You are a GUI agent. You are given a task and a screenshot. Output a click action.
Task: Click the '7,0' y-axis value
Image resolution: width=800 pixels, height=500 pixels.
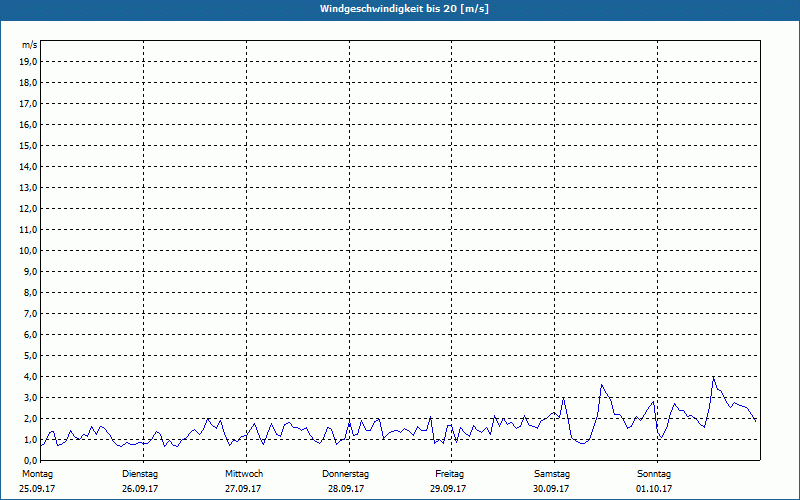click(x=31, y=313)
